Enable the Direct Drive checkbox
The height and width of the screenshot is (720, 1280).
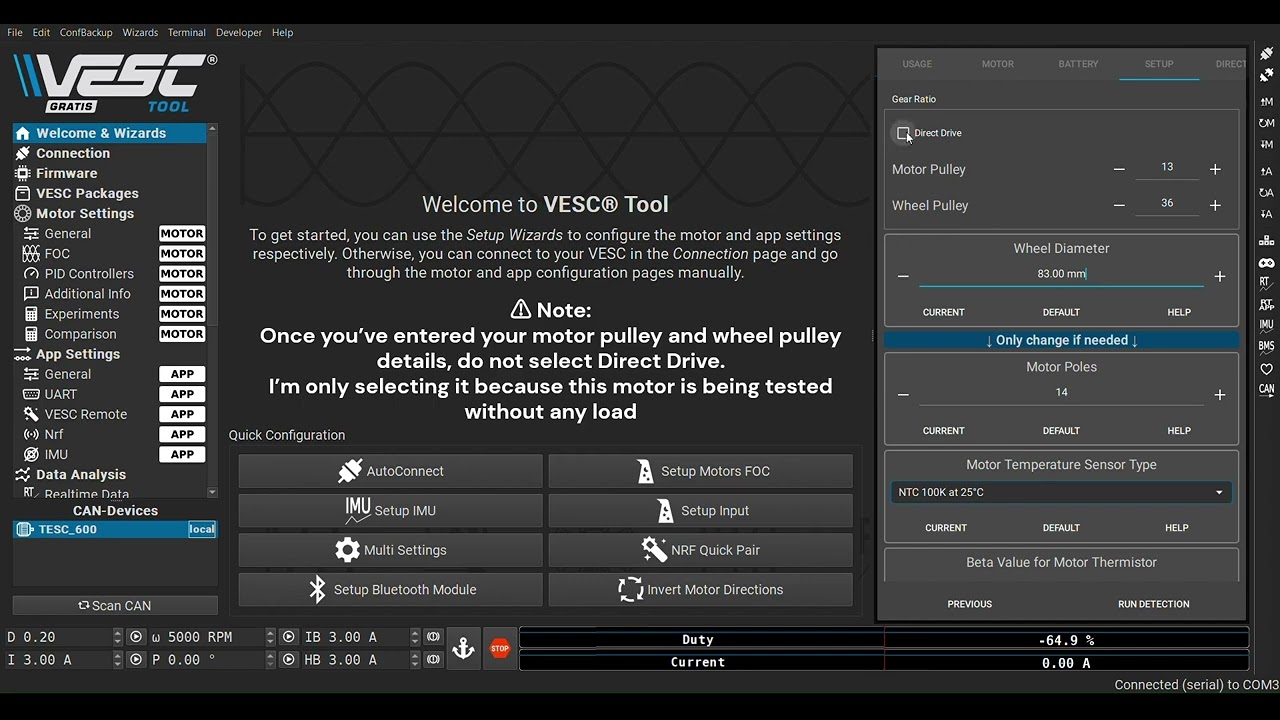[x=903, y=133]
